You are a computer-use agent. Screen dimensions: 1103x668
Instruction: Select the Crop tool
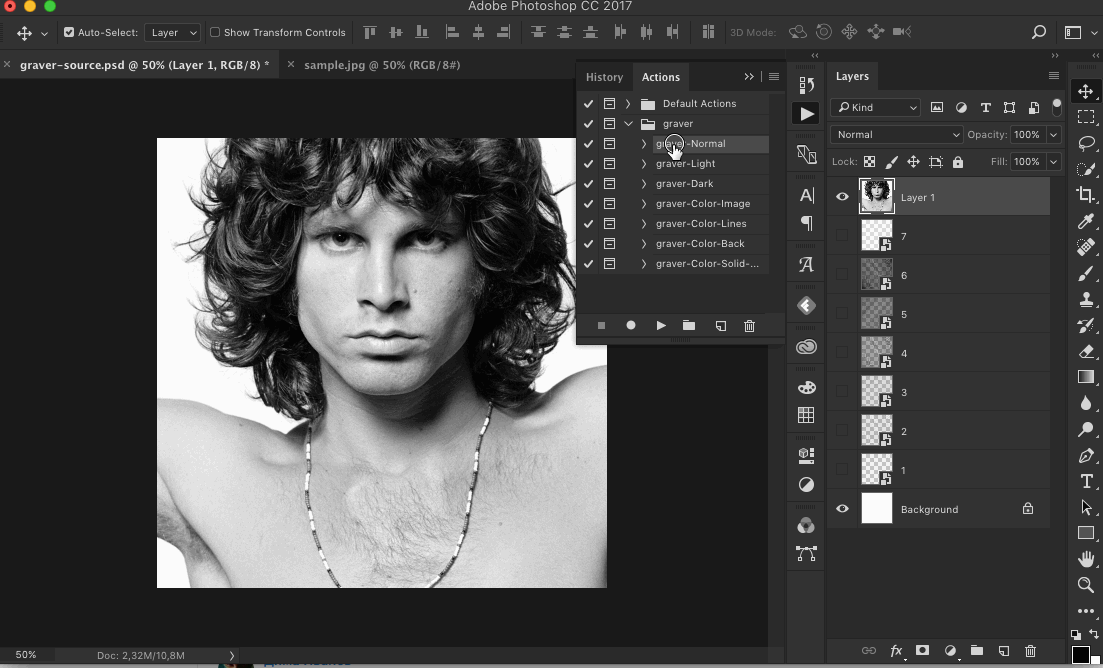pos(1086,195)
